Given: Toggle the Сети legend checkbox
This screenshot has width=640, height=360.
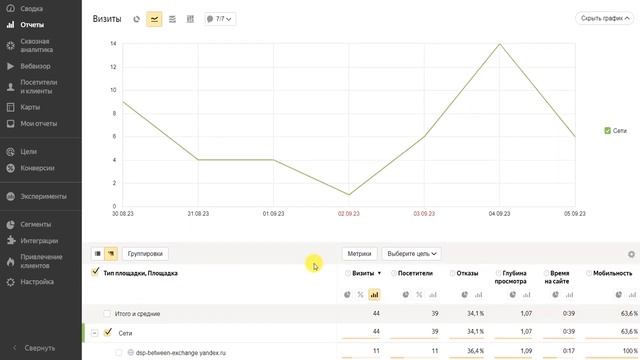Looking at the screenshot, I should click(x=607, y=131).
